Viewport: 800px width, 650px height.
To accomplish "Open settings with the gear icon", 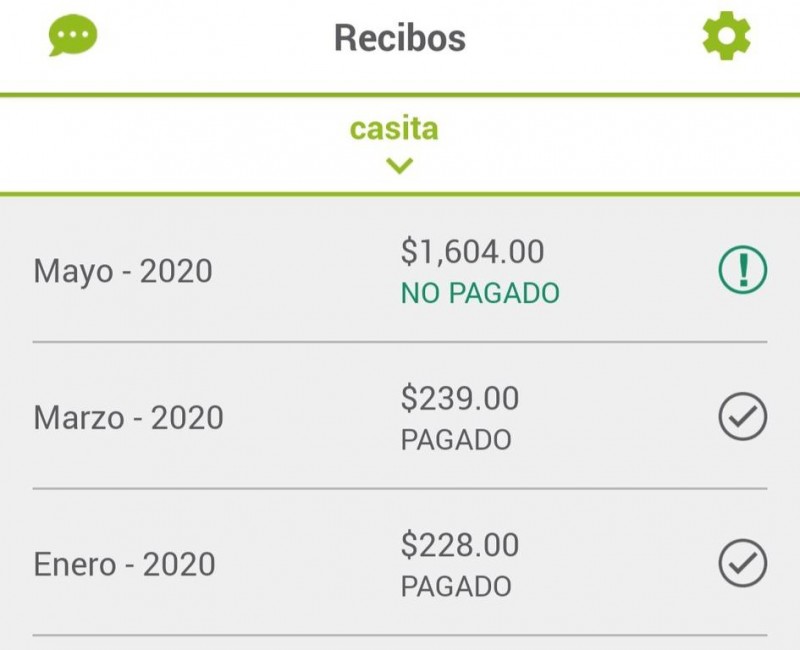I will [x=727, y=36].
